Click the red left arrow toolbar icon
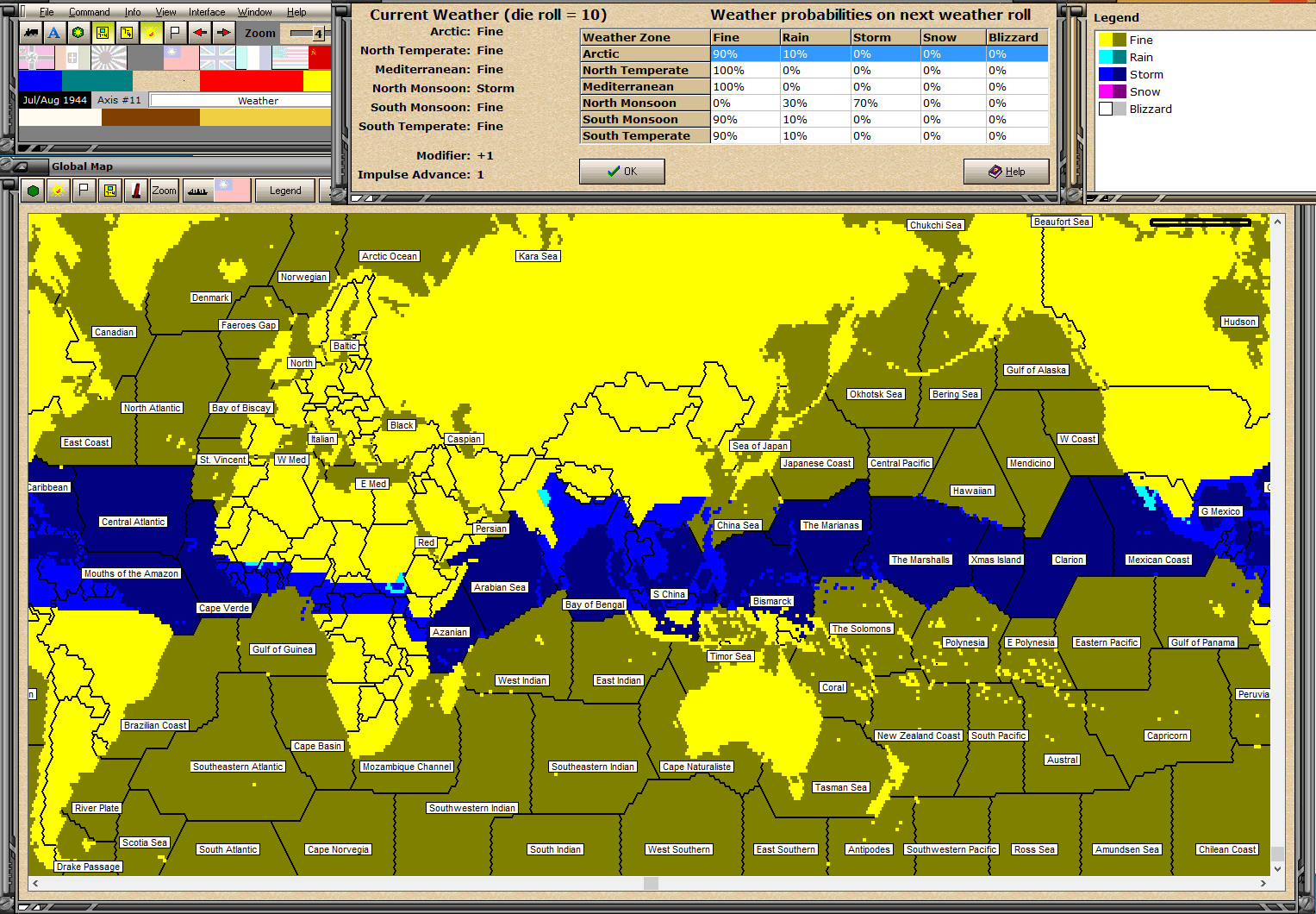This screenshot has height=914, width=1316. click(199, 33)
